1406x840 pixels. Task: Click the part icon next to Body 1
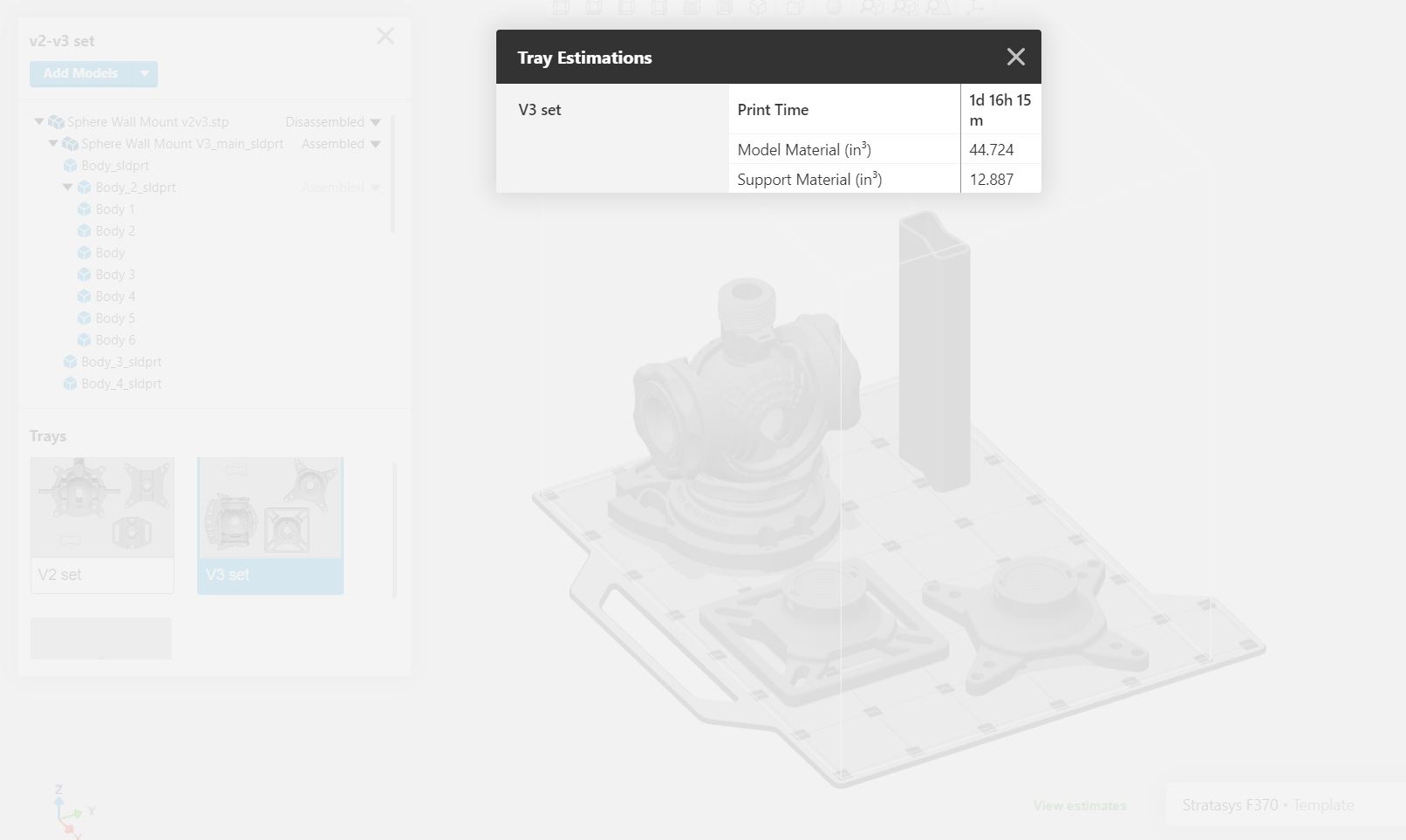84,209
